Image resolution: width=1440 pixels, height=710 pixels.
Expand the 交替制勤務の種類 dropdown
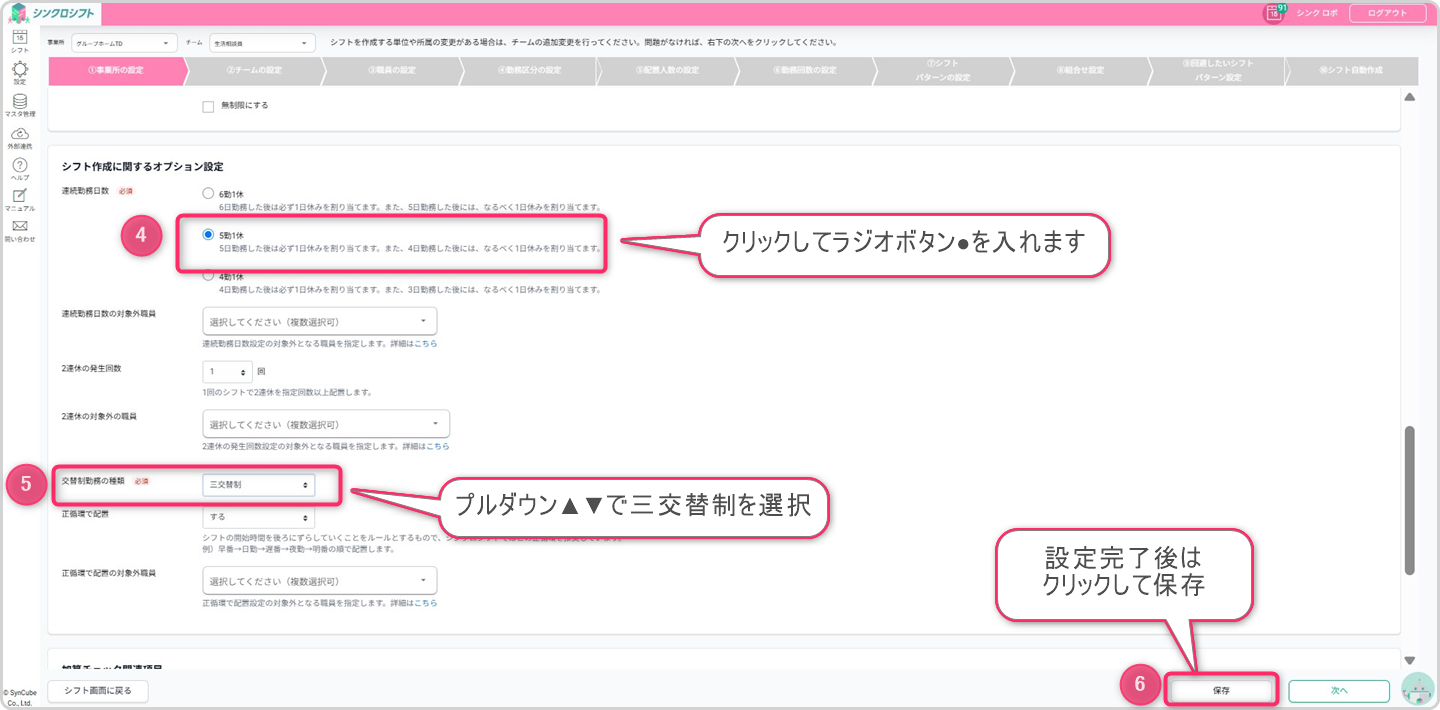pyautogui.click(x=258, y=484)
